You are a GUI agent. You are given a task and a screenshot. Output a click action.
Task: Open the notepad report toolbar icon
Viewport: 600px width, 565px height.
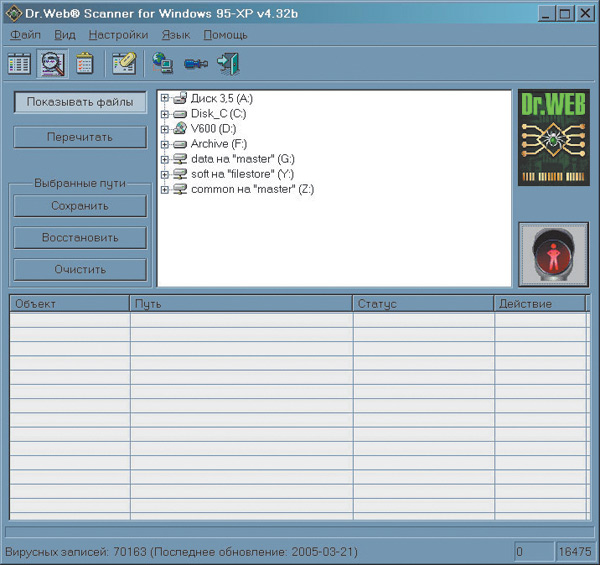coord(84,64)
